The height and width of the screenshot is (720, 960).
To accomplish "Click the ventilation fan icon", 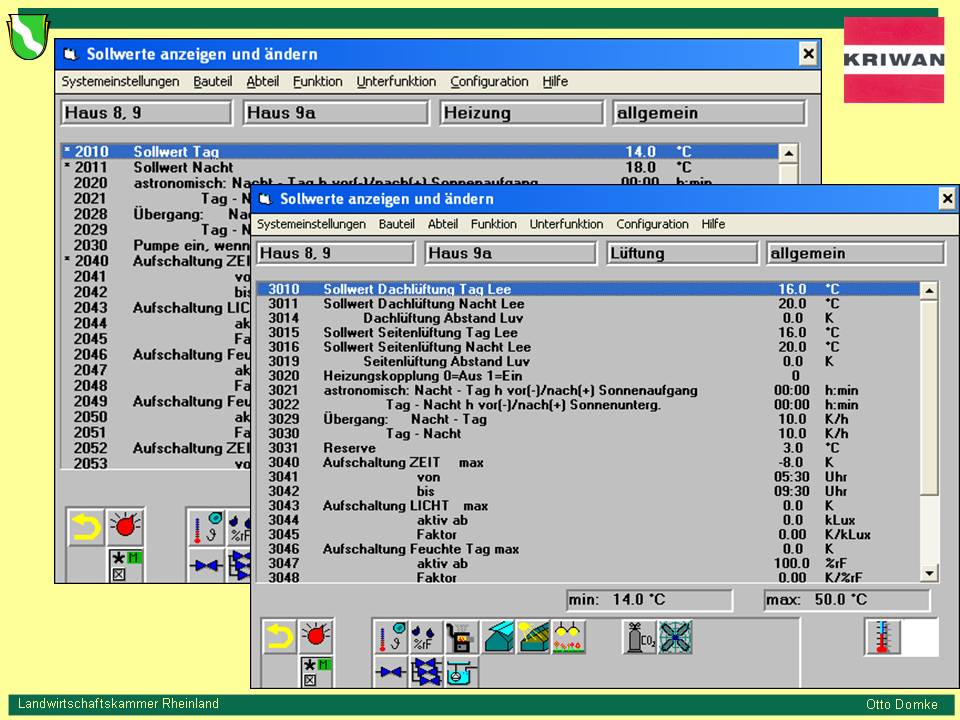I will (675, 636).
